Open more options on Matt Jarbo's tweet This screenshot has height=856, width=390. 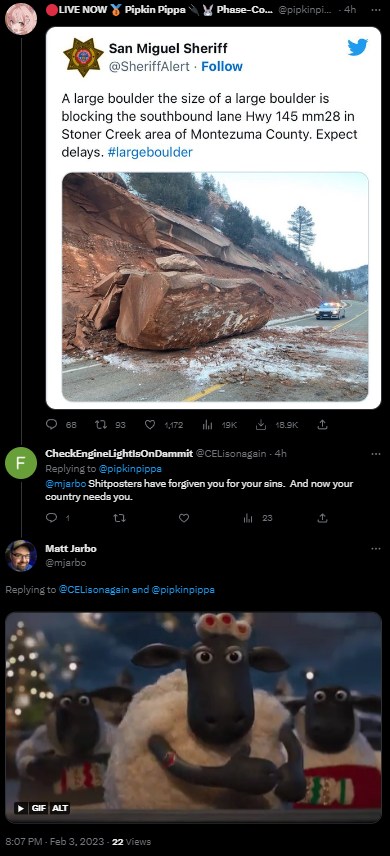coord(376,548)
